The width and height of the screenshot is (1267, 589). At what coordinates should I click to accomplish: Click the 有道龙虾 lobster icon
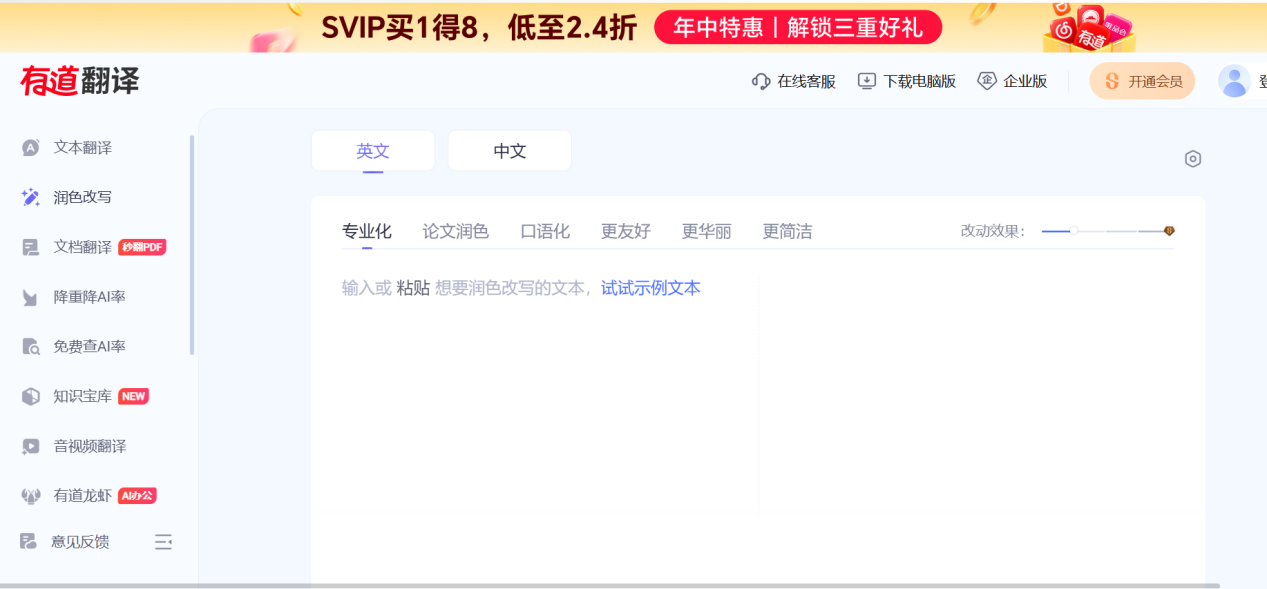30,495
